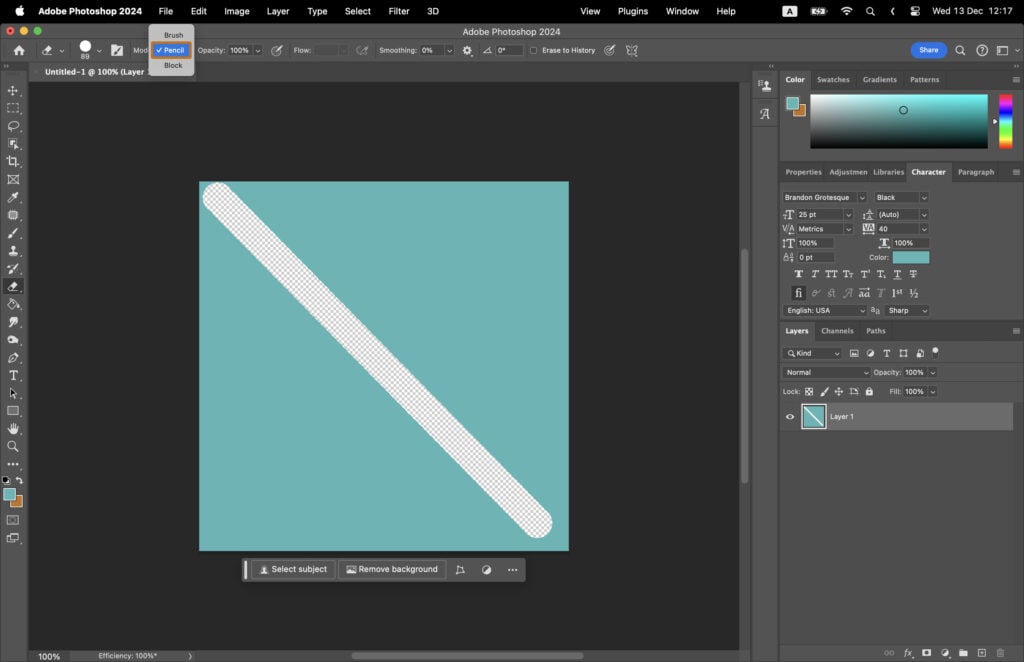Viewport: 1024px width, 662px height.
Task: Open the Kind filter dropdown in Layers
Action: 812,353
